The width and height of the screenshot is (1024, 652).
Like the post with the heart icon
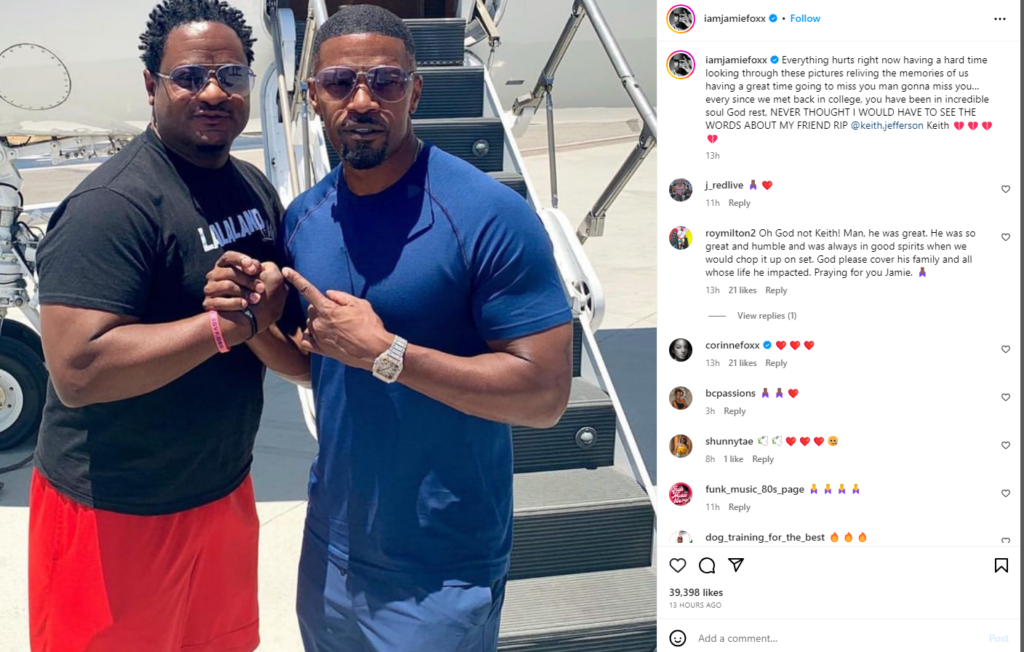point(678,565)
